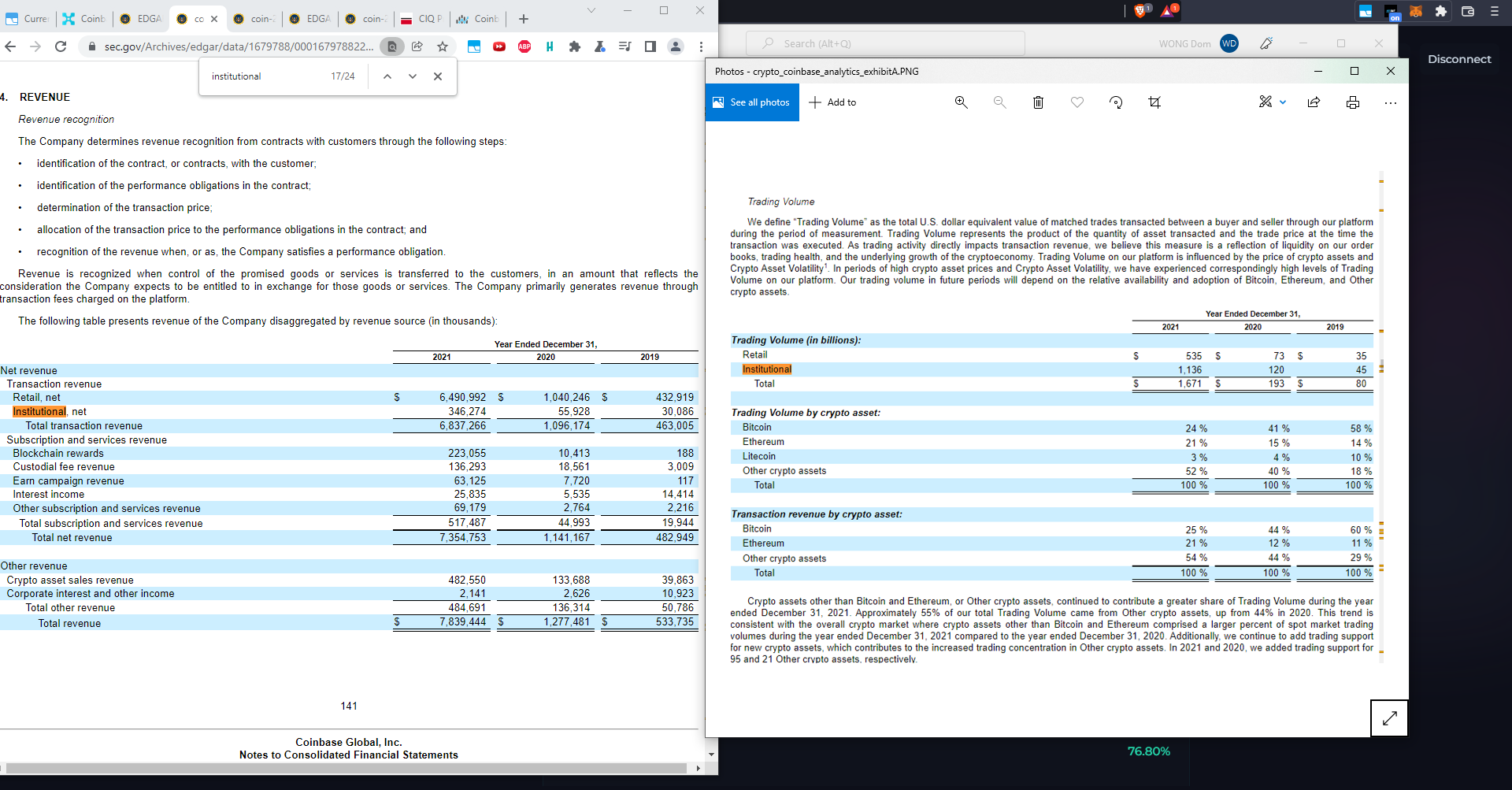Screen dimensions: 1512x790
Task: Open the See more options in Photos
Action: tap(1390, 102)
